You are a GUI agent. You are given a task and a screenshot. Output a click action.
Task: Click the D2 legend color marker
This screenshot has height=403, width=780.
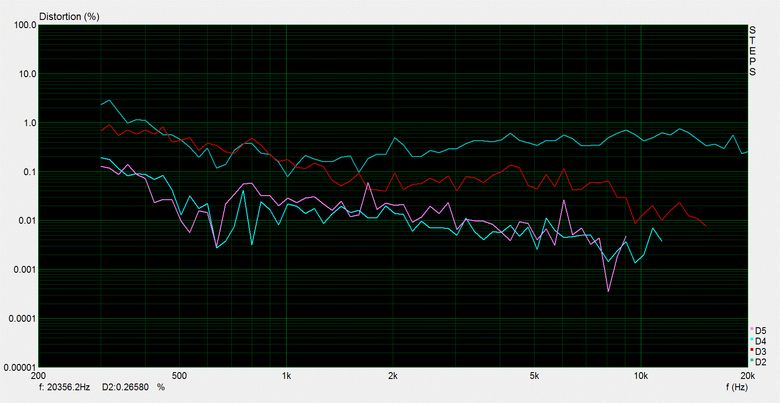point(752,360)
